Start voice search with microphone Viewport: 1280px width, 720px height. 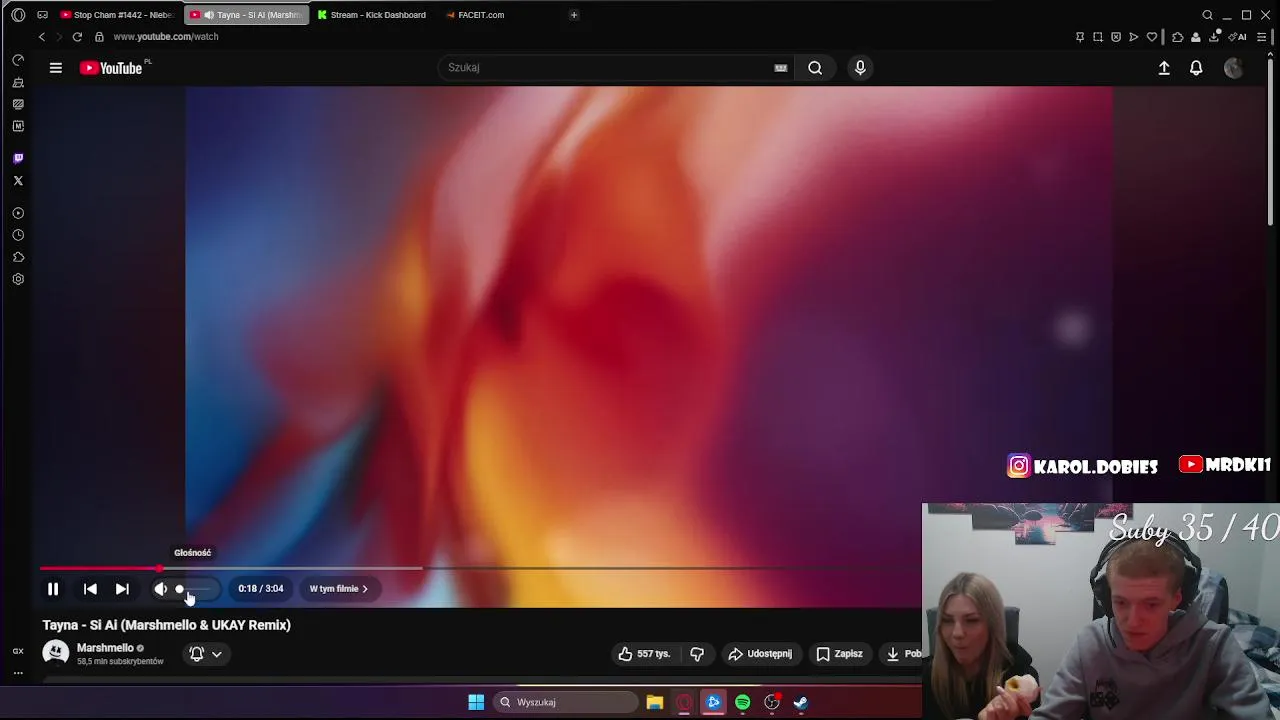860,68
